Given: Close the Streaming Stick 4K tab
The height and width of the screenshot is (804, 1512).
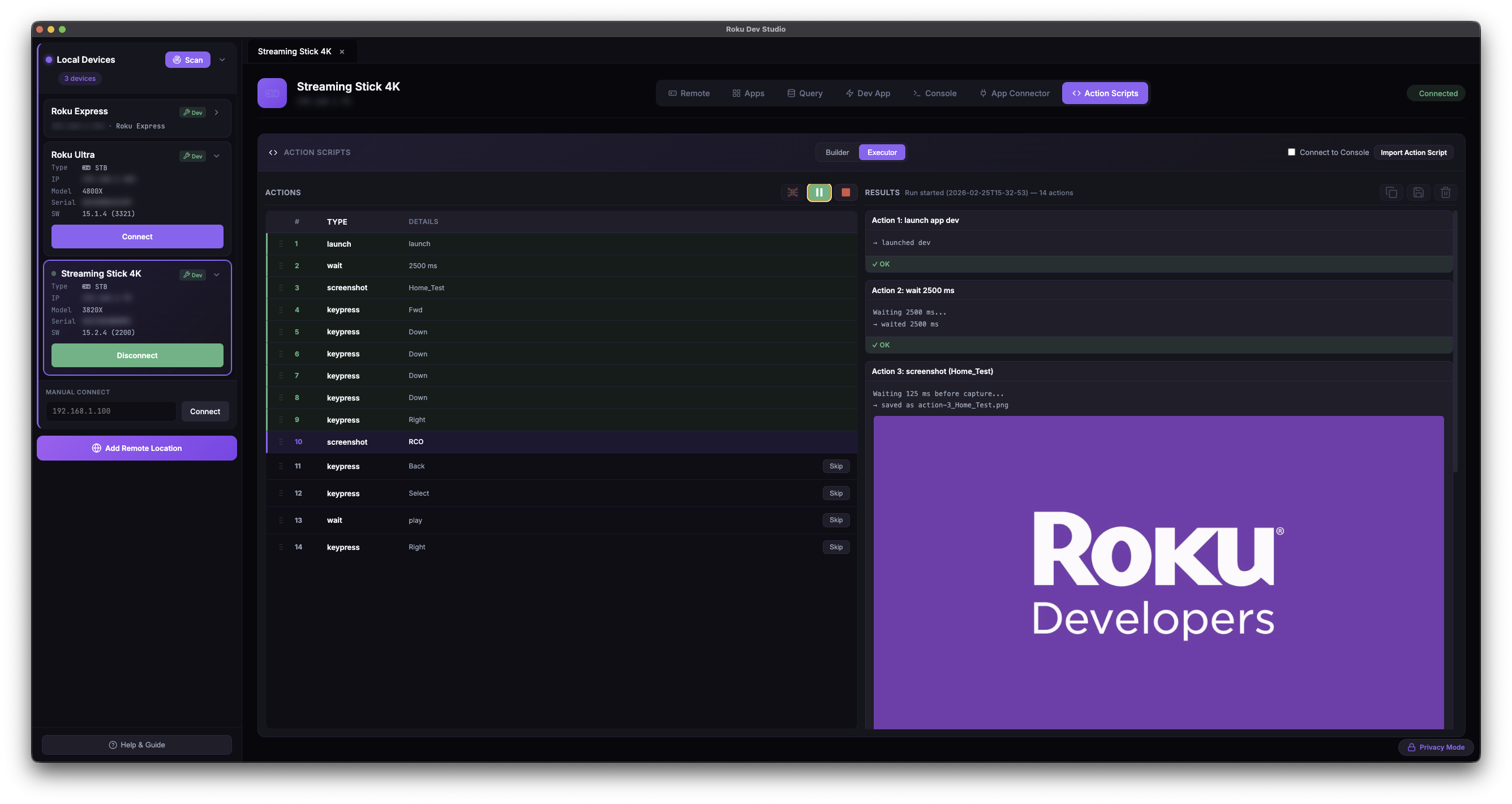Looking at the screenshot, I should coord(342,52).
